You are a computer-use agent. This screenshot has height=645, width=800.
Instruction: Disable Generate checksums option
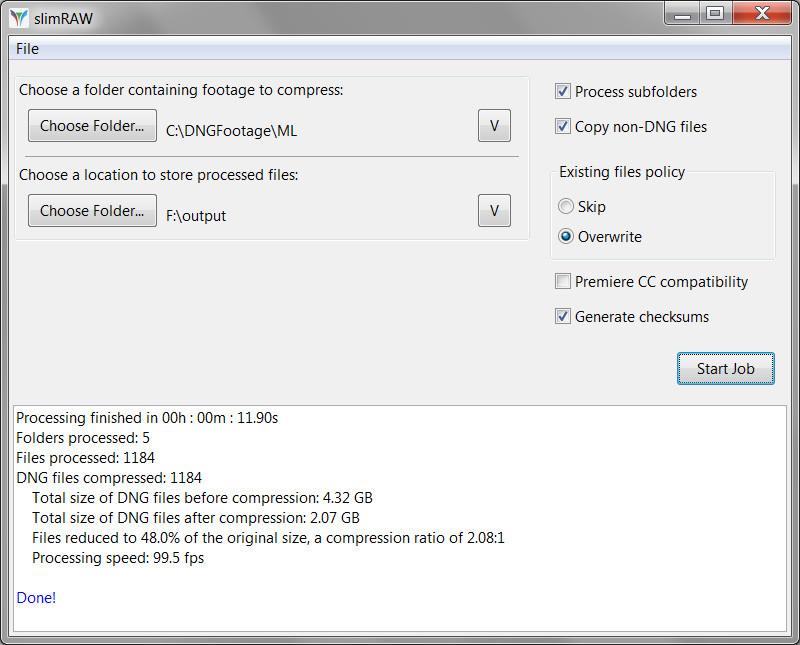coord(562,316)
